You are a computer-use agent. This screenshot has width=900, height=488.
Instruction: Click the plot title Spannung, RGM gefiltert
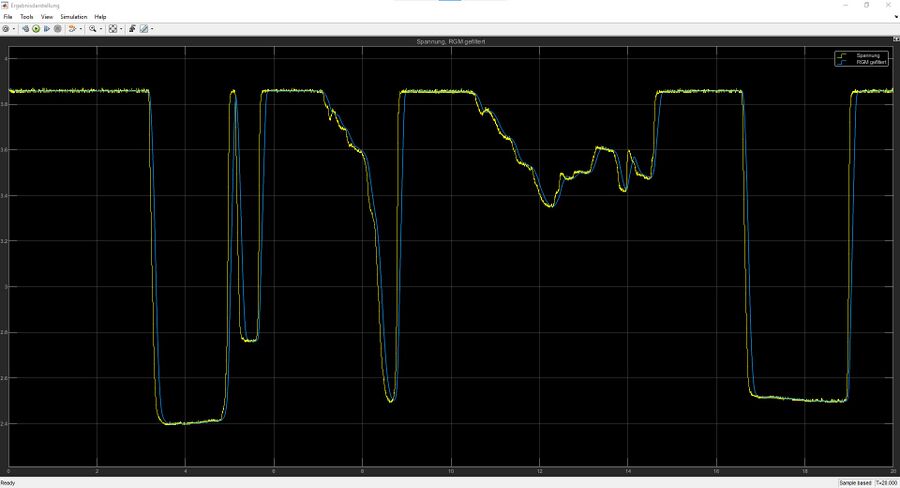(x=449, y=41)
